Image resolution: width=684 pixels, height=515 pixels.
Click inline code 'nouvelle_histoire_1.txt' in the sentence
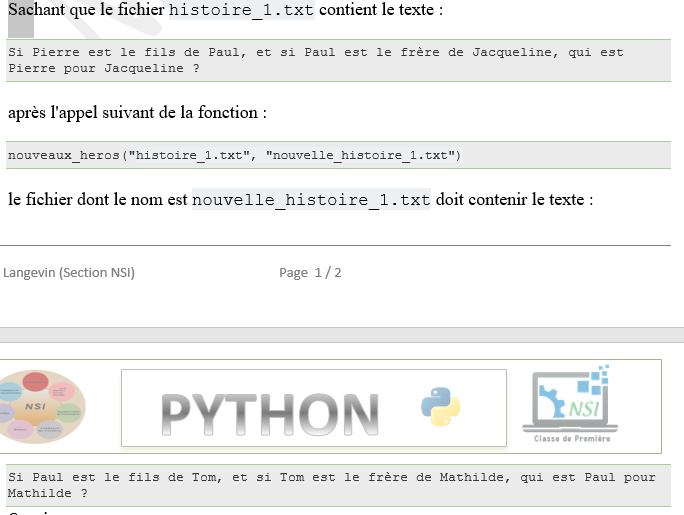click(x=311, y=200)
